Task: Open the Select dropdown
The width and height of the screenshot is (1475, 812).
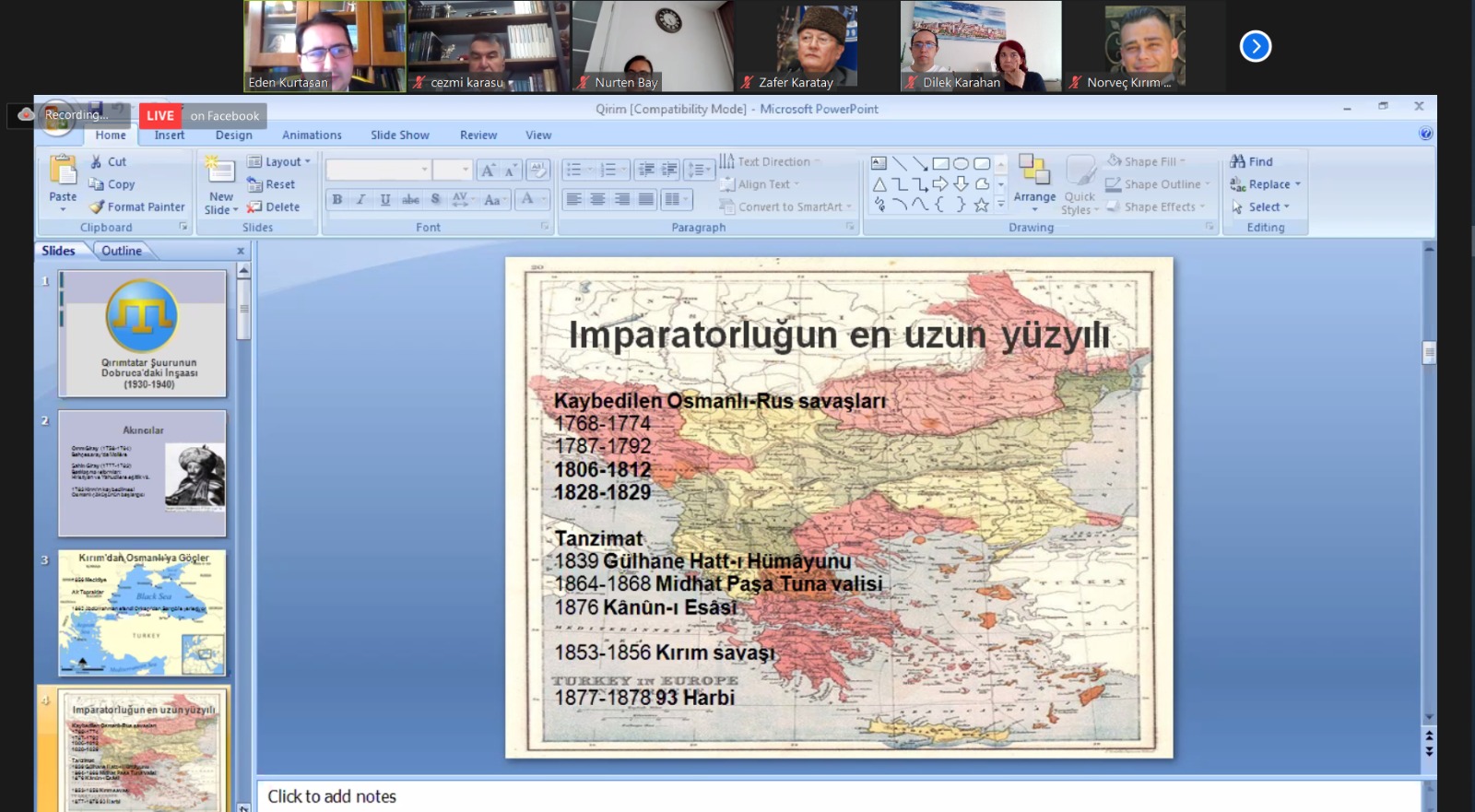Action: pos(1260,207)
